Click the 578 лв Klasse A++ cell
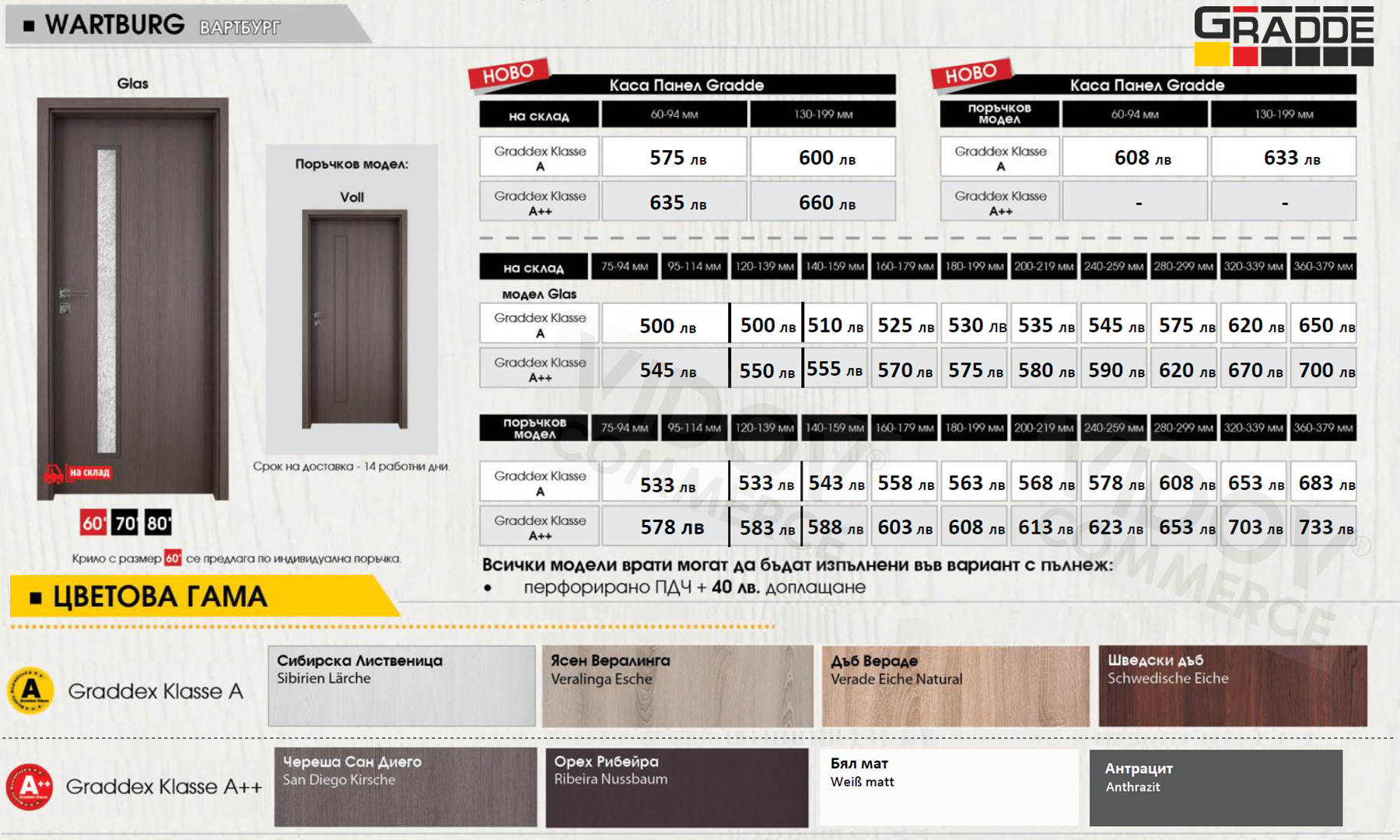This screenshot has width=1400, height=840. (666, 527)
